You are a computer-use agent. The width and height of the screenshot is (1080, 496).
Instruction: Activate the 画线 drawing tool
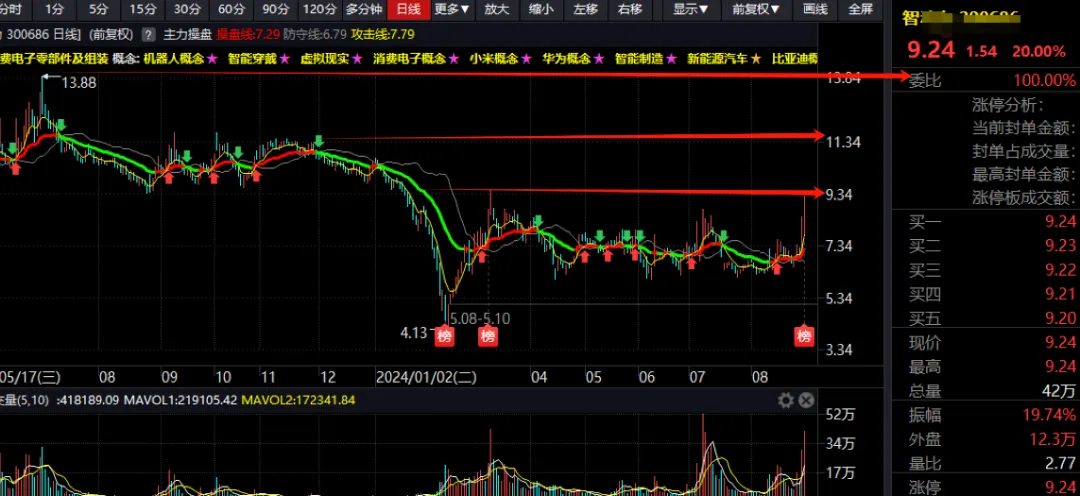pyautogui.click(x=816, y=9)
